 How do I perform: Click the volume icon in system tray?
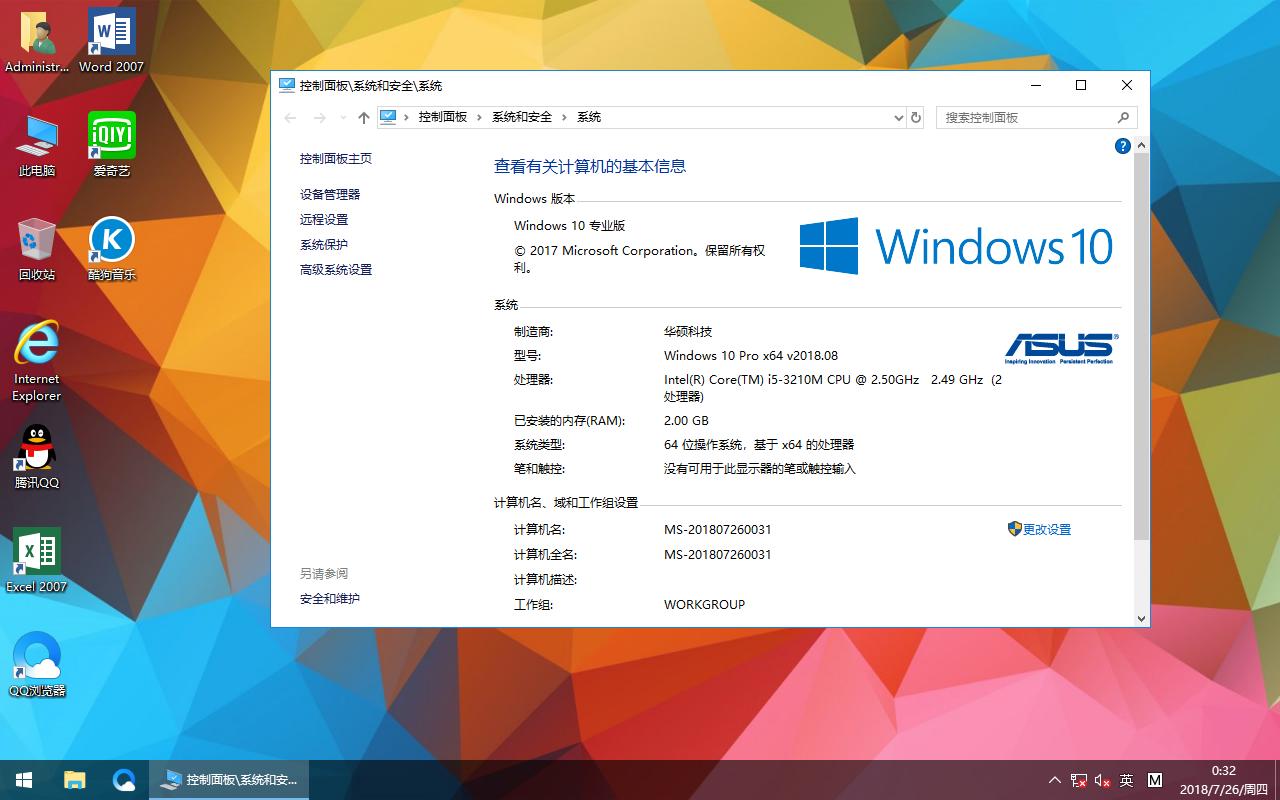[x=1103, y=779]
